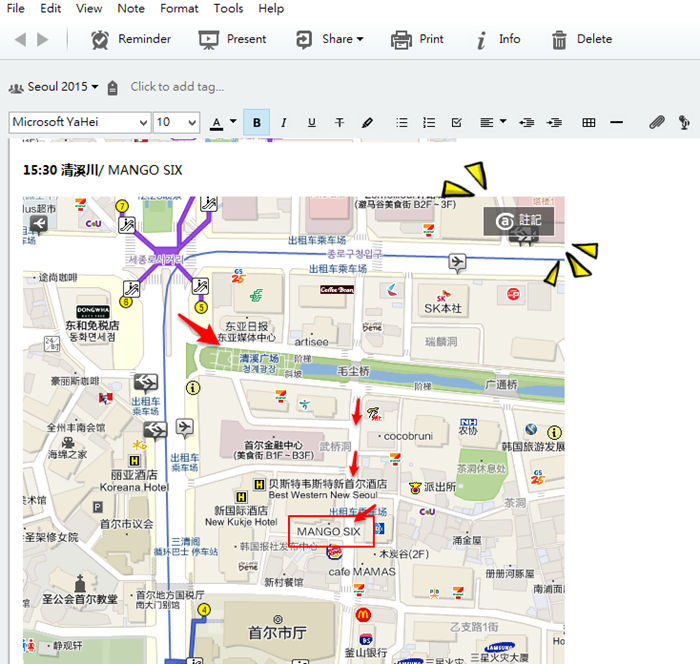Insert a numbered list
700x664 pixels.
[x=429, y=122]
